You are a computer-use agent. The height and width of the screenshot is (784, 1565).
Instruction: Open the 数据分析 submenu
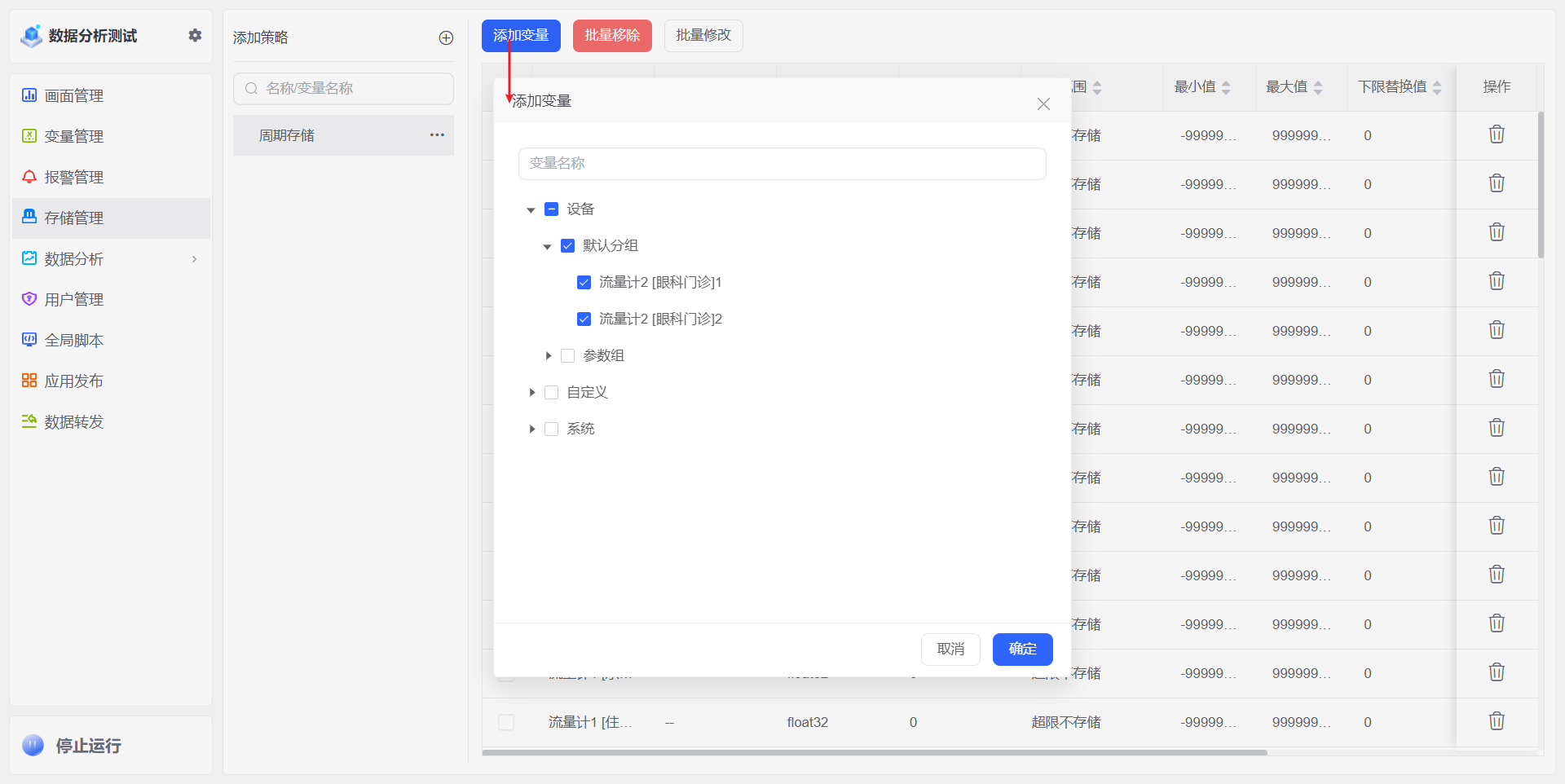click(x=73, y=259)
